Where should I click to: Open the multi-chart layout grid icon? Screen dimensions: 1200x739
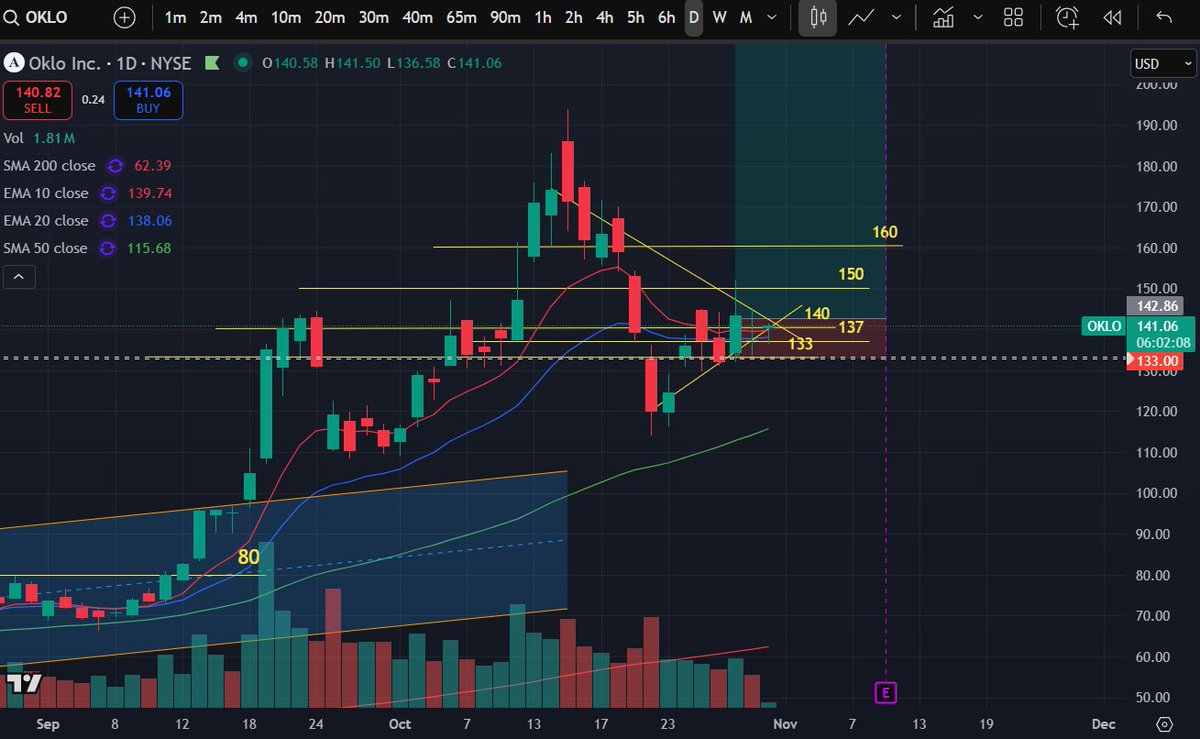pos(1013,17)
